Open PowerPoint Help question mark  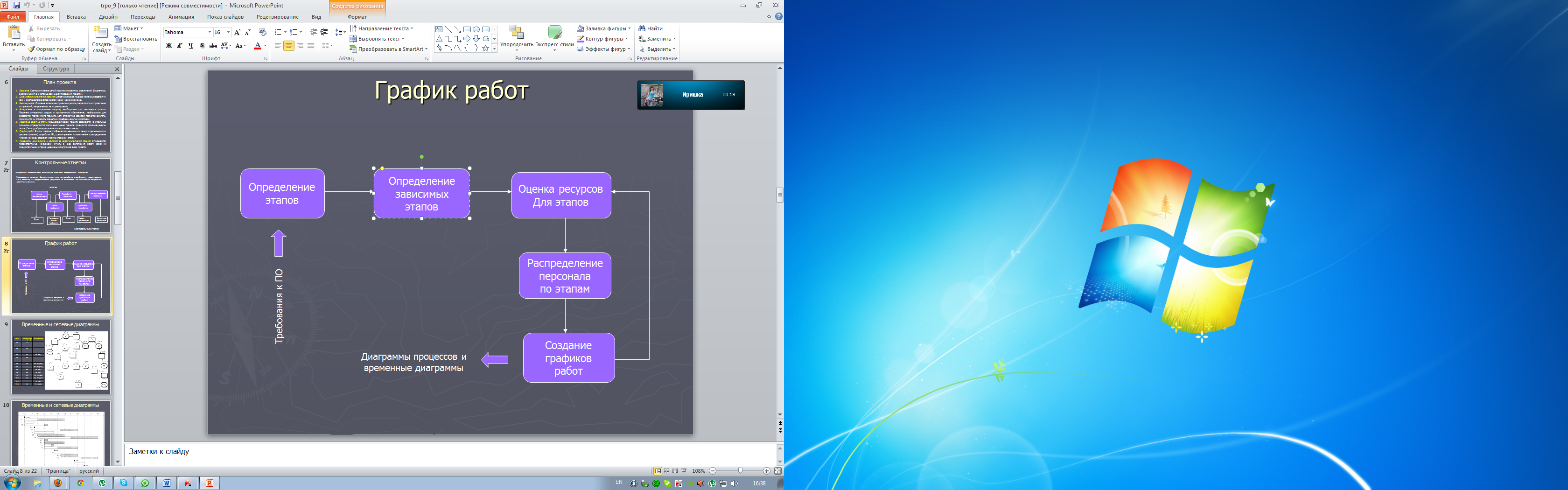pos(778,16)
